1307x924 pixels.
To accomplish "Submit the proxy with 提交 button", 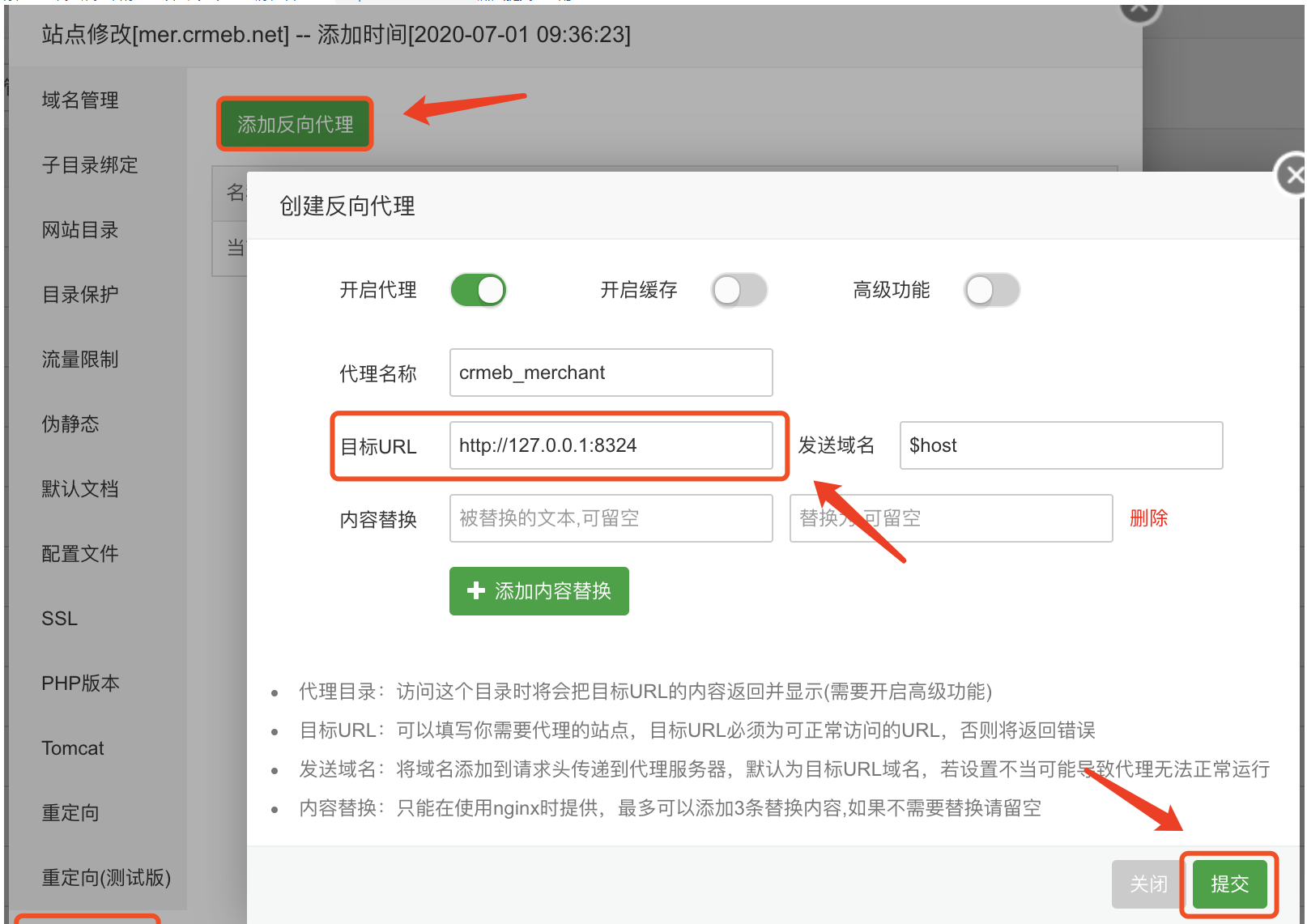I will click(x=1228, y=884).
